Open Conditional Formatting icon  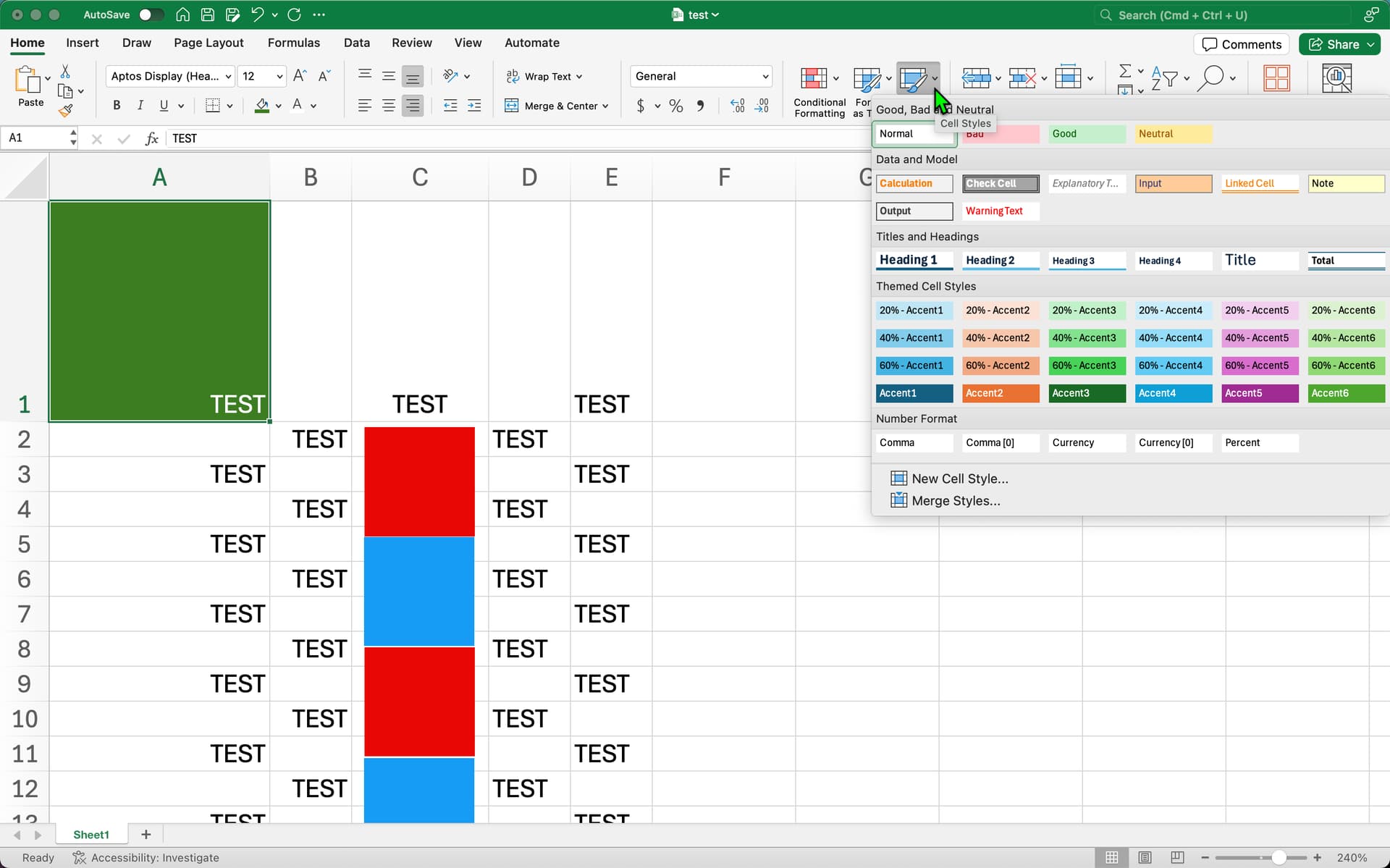[814, 78]
